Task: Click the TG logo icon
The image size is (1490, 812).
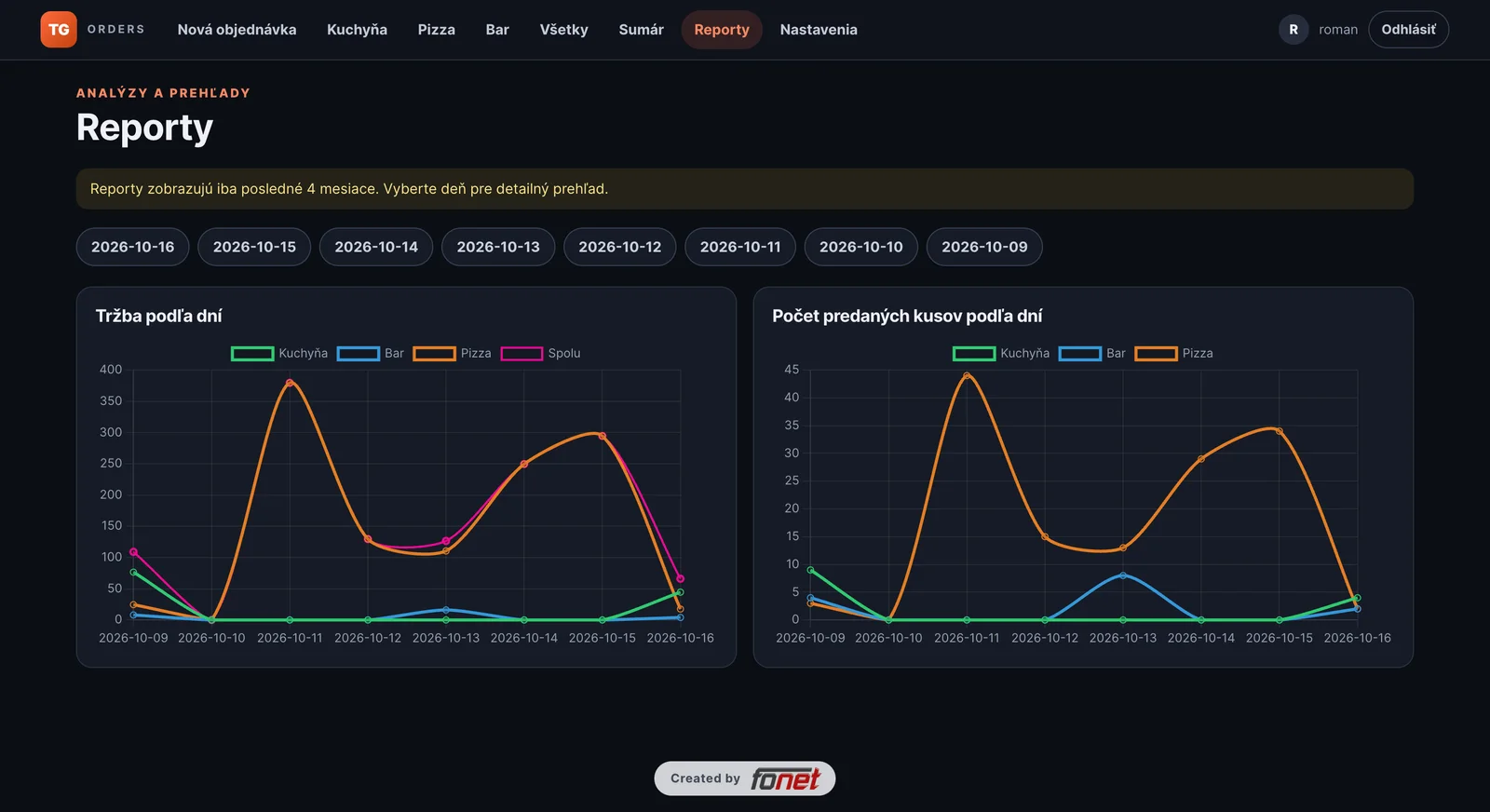Action: (59, 30)
